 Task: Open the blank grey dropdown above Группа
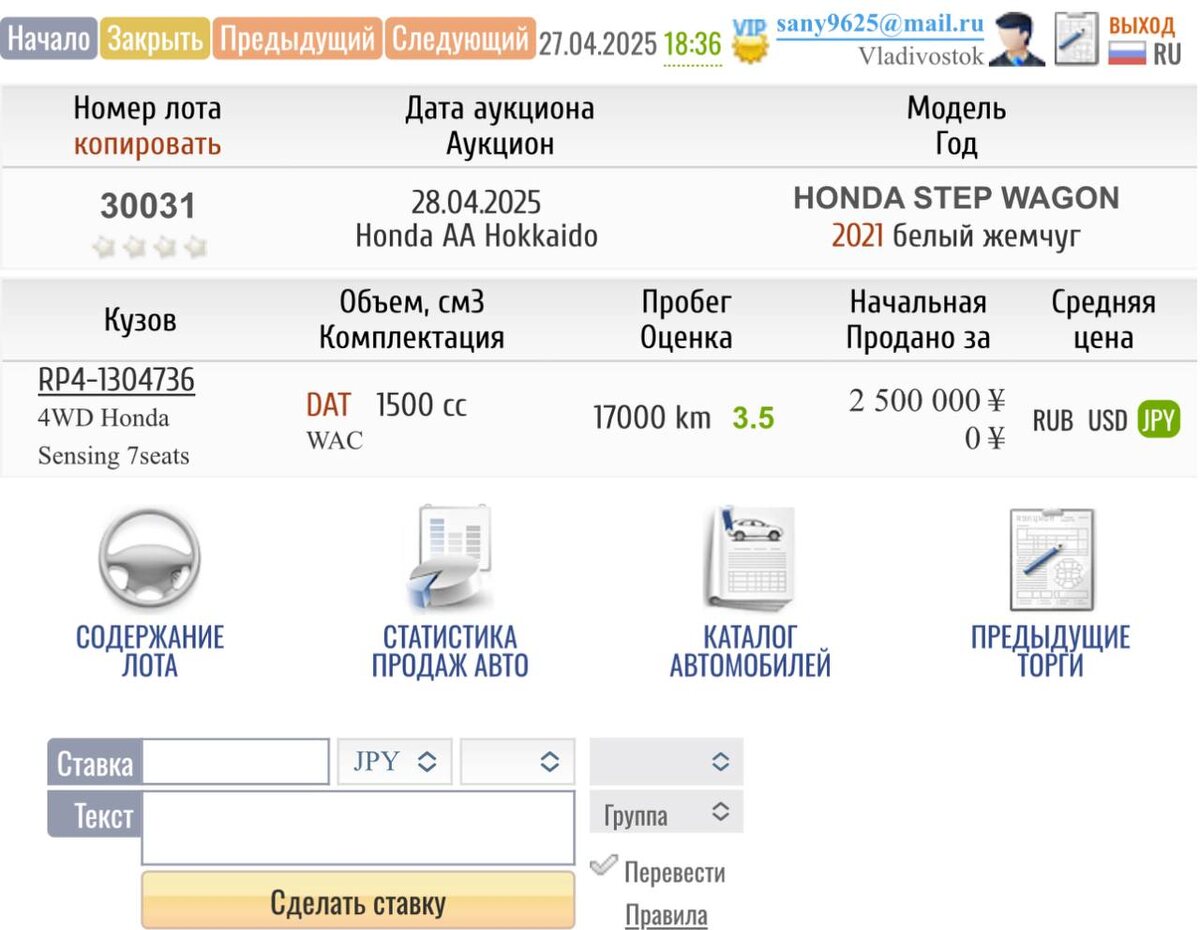pyautogui.click(x=667, y=762)
